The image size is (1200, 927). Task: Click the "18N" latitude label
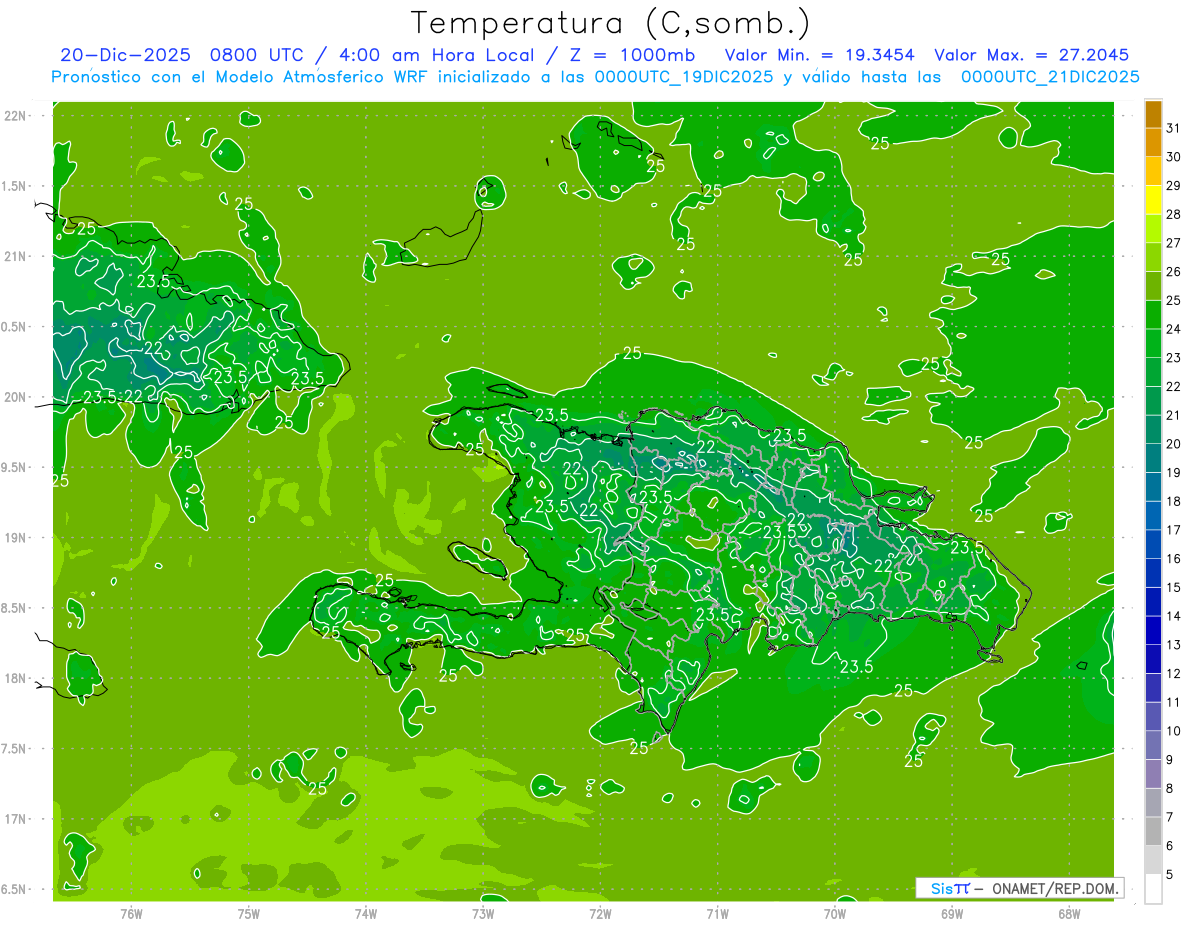pos(15,678)
